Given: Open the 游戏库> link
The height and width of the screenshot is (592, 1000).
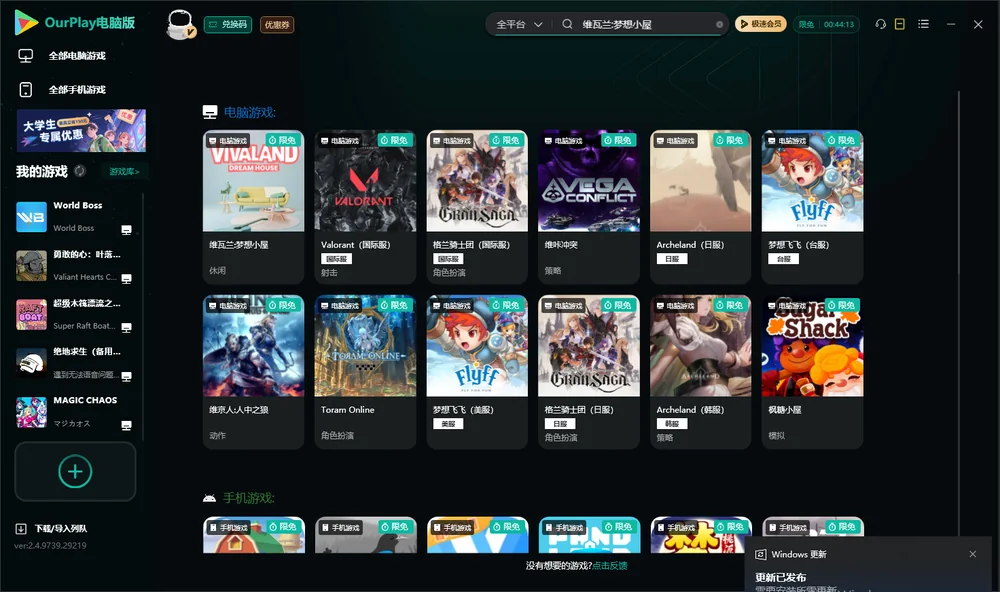Looking at the screenshot, I should tap(124, 172).
